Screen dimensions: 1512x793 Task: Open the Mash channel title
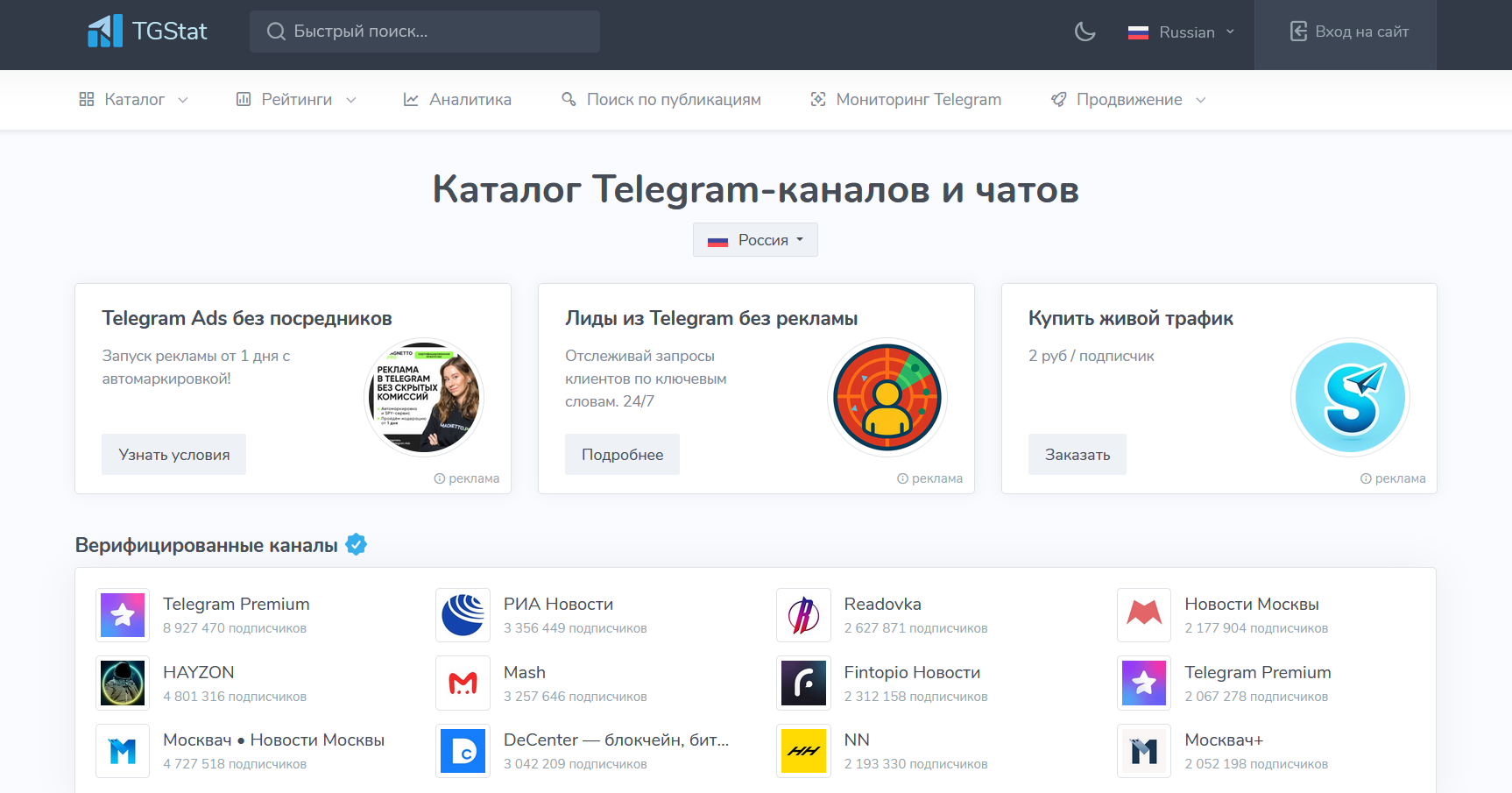(524, 672)
